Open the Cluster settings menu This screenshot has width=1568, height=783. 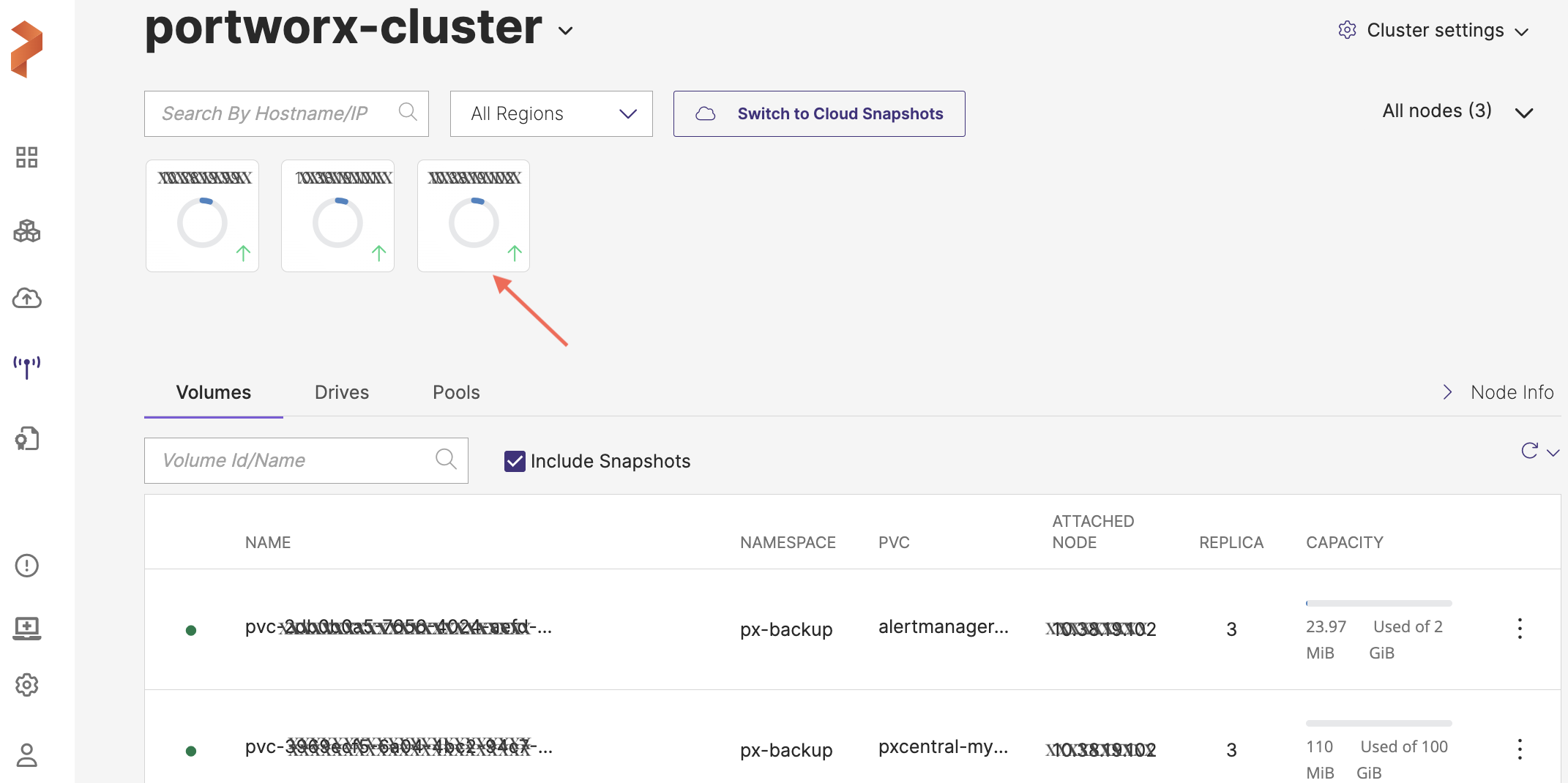1433,30
